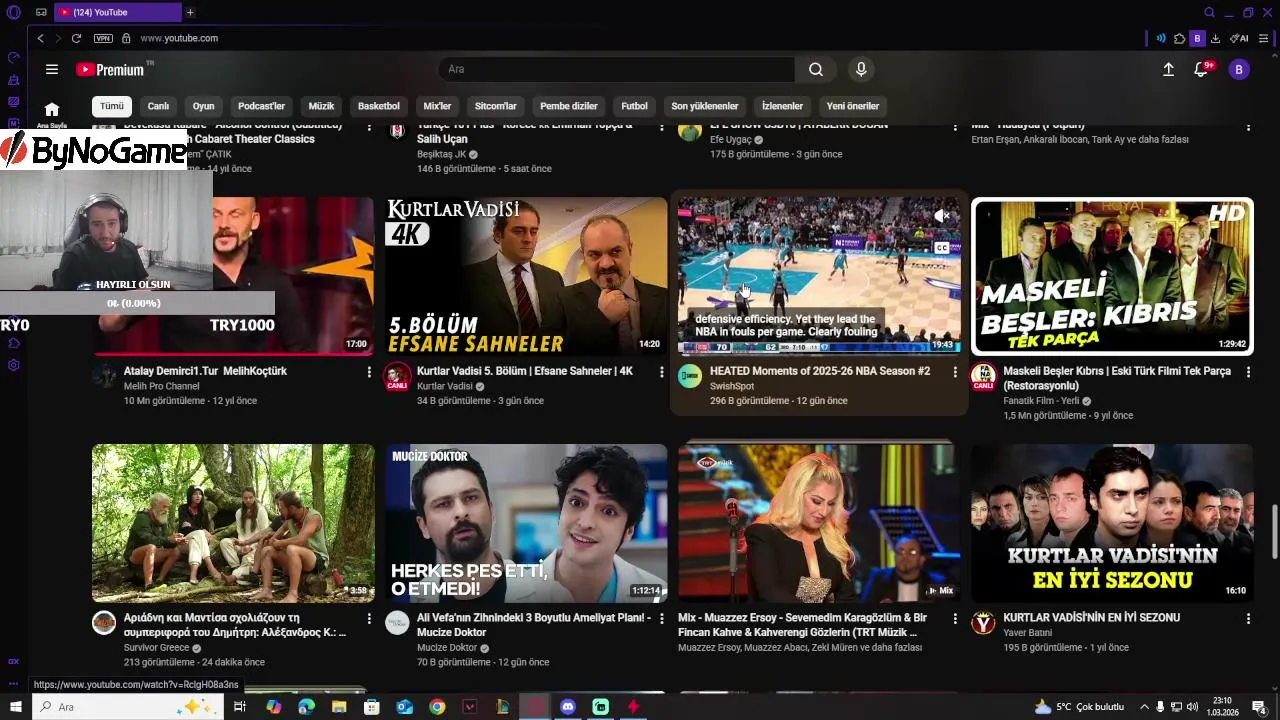Click the site padlock icon
Viewport: 1280px width, 720px height.
(126, 38)
